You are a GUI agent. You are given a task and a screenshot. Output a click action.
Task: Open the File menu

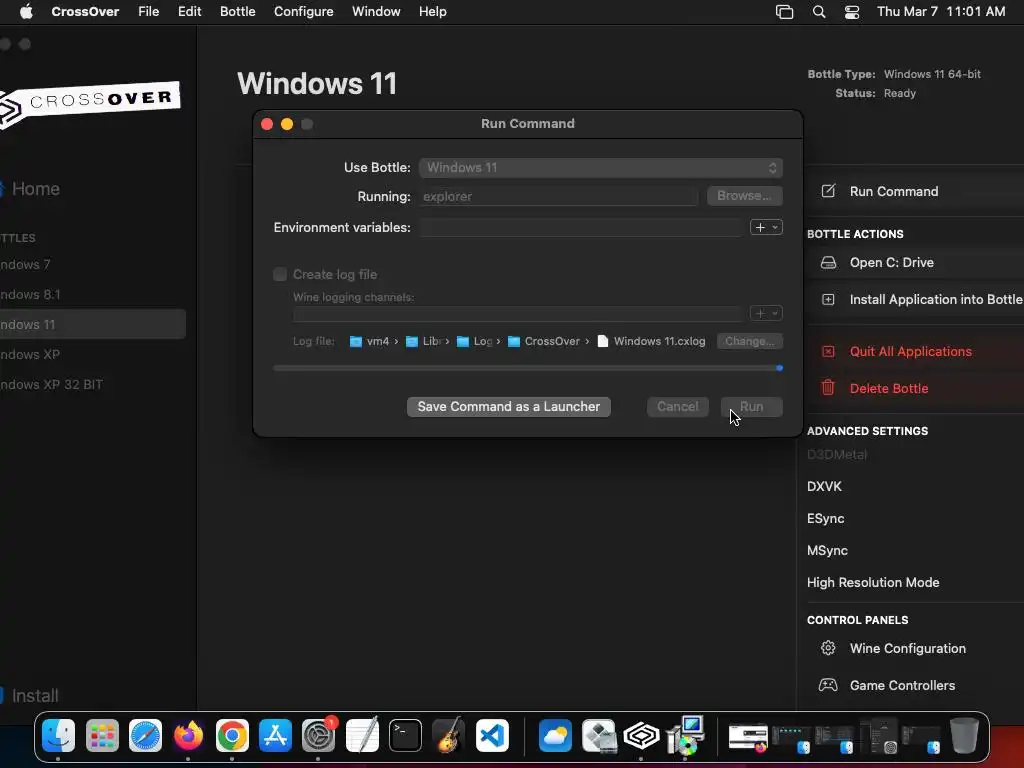[148, 12]
